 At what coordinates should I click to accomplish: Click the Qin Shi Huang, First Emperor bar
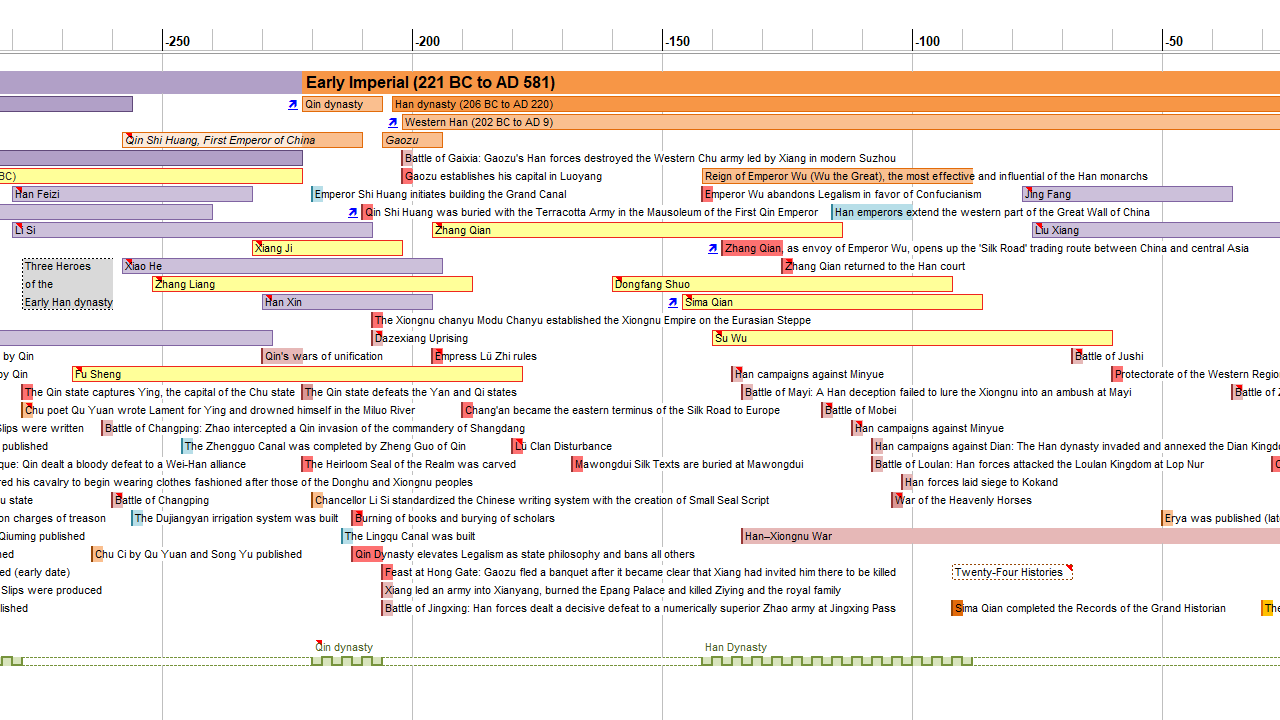[x=242, y=140]
